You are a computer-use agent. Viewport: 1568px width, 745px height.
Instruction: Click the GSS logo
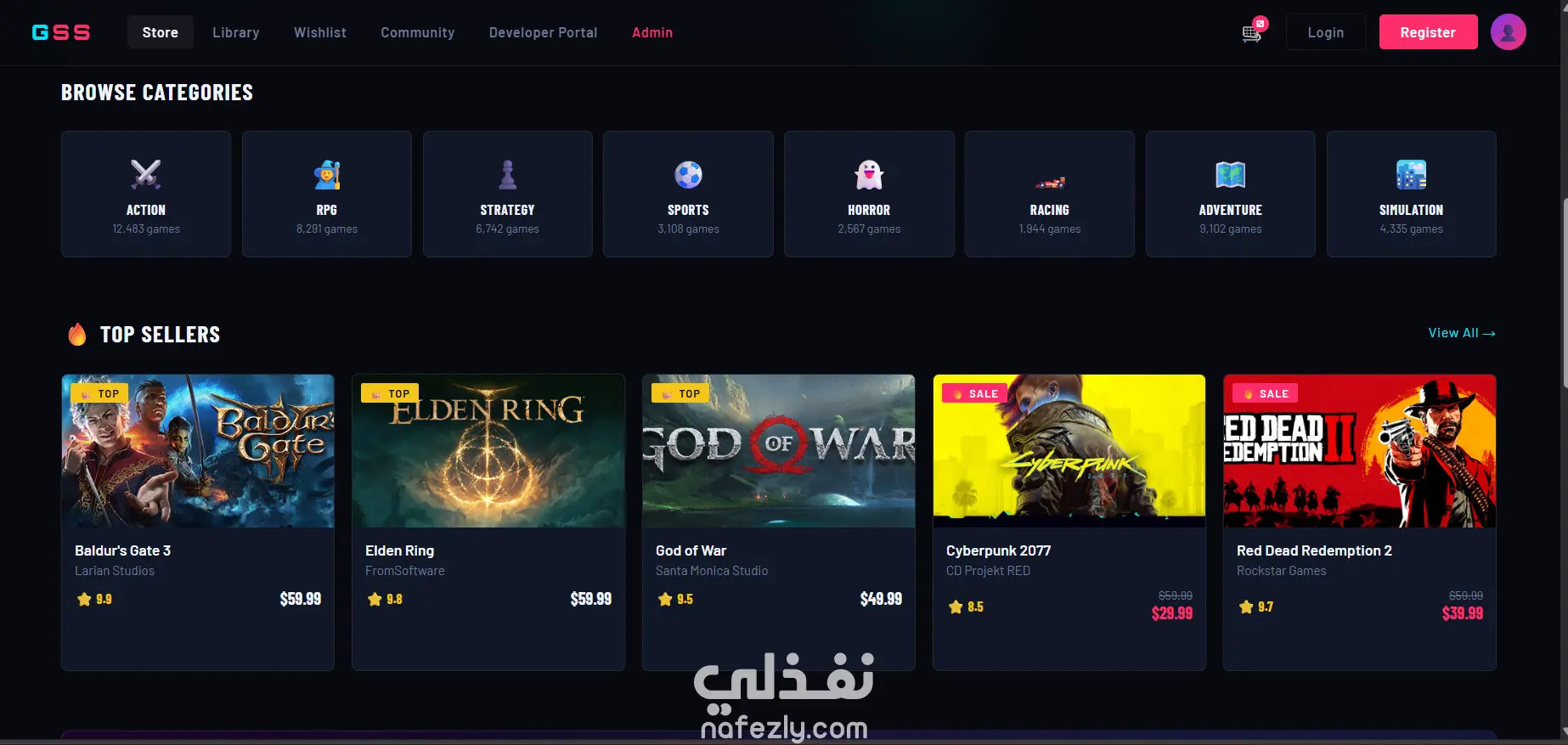[x=61, y=32]
